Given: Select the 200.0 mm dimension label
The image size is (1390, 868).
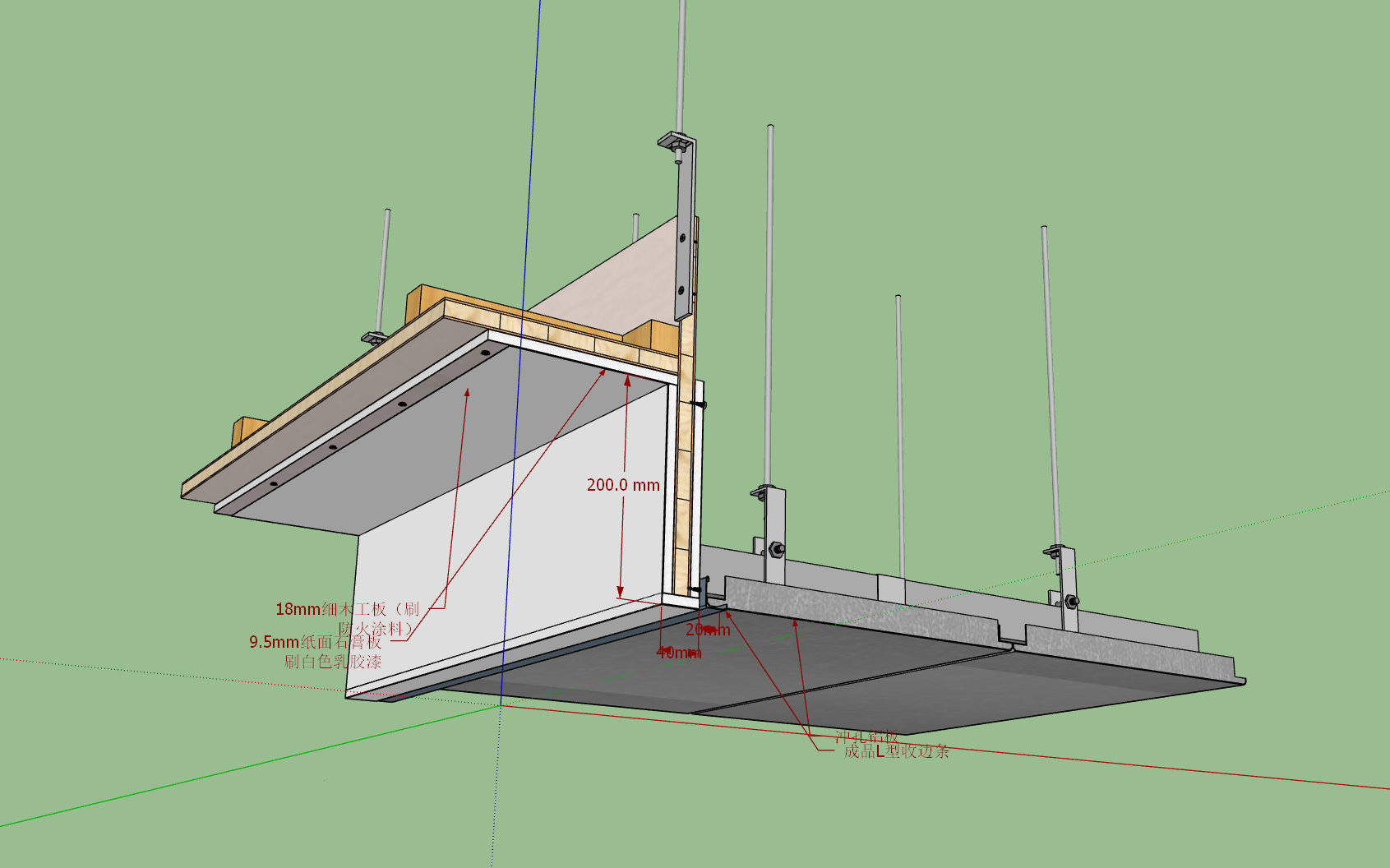Looking at the screenshot, I should 623,485.
